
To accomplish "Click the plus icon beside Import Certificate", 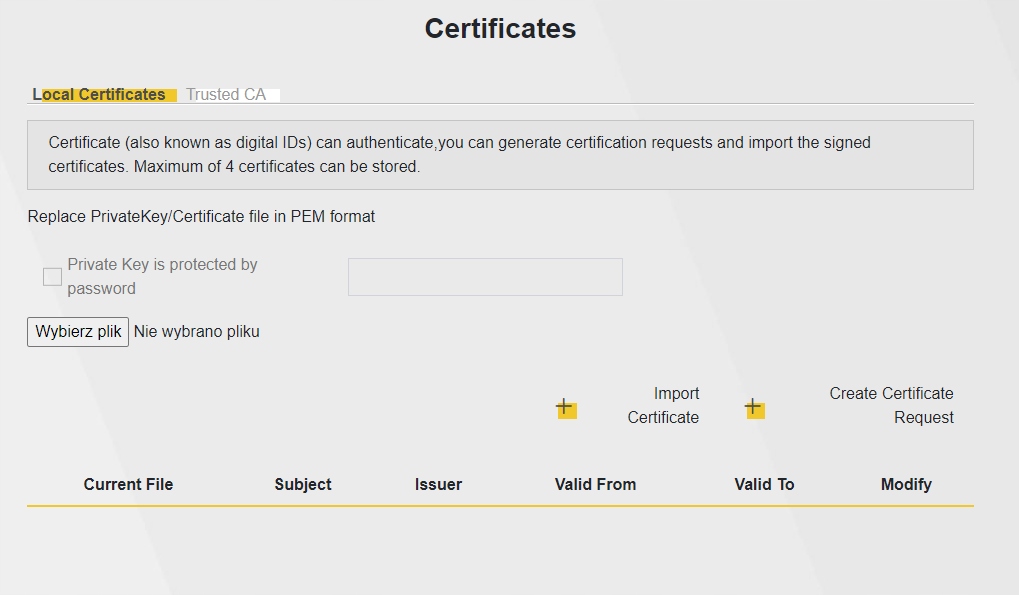I will 566,408.
